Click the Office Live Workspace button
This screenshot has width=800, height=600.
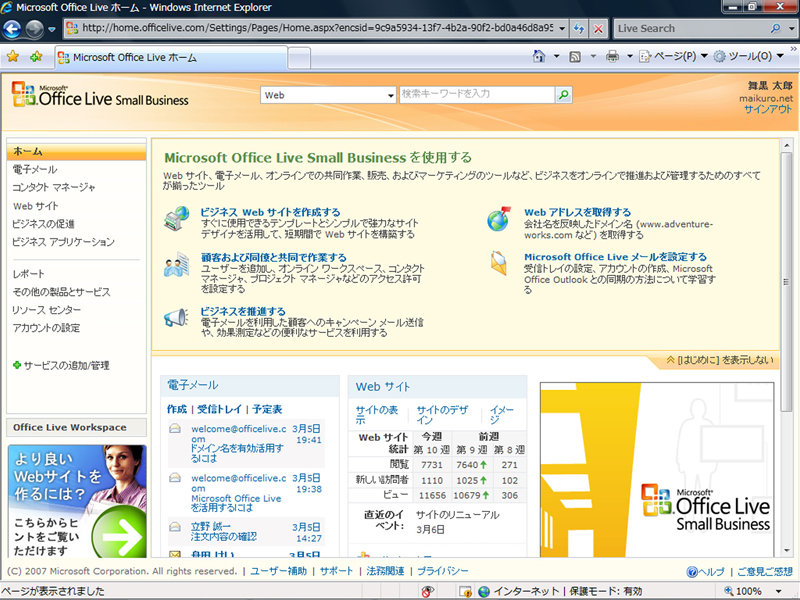[77, 428]
